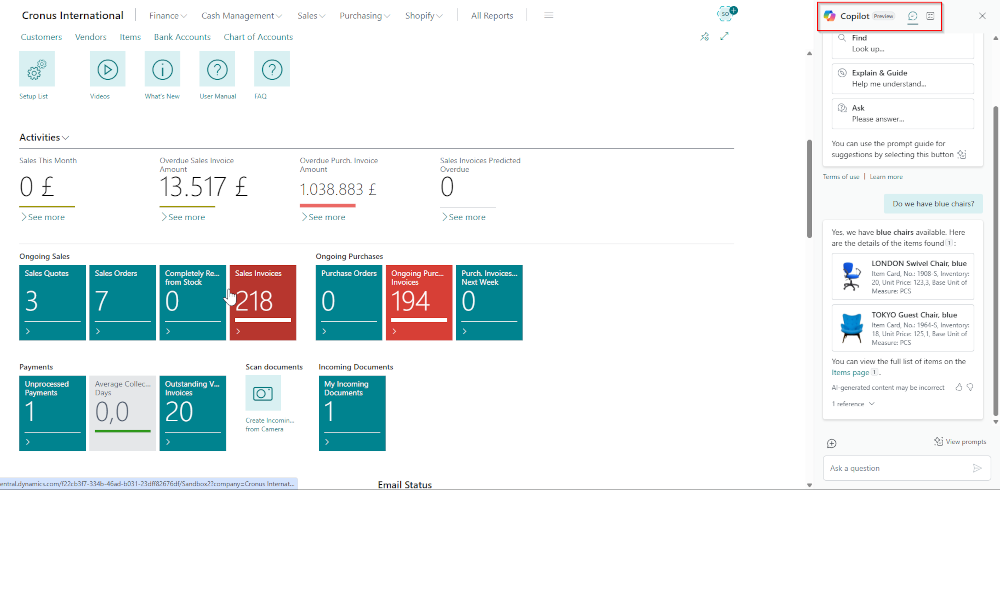
Task: Click the Terms of use link
Action: [x=841, y=177]
